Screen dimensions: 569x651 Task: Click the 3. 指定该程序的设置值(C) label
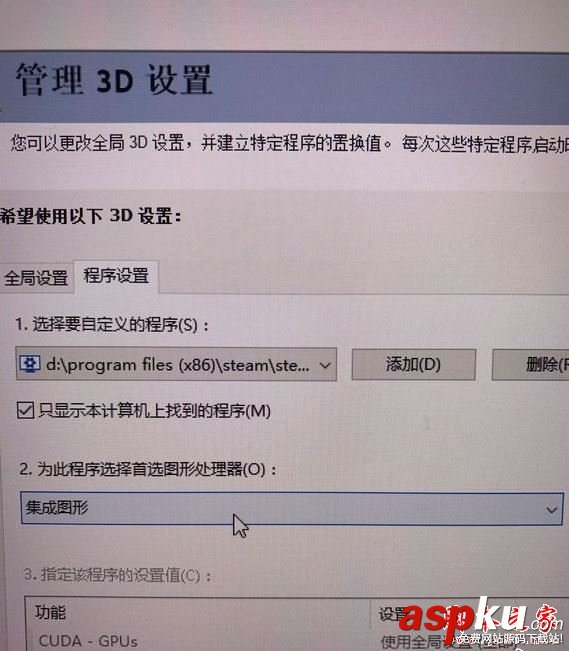pos(117,575)
